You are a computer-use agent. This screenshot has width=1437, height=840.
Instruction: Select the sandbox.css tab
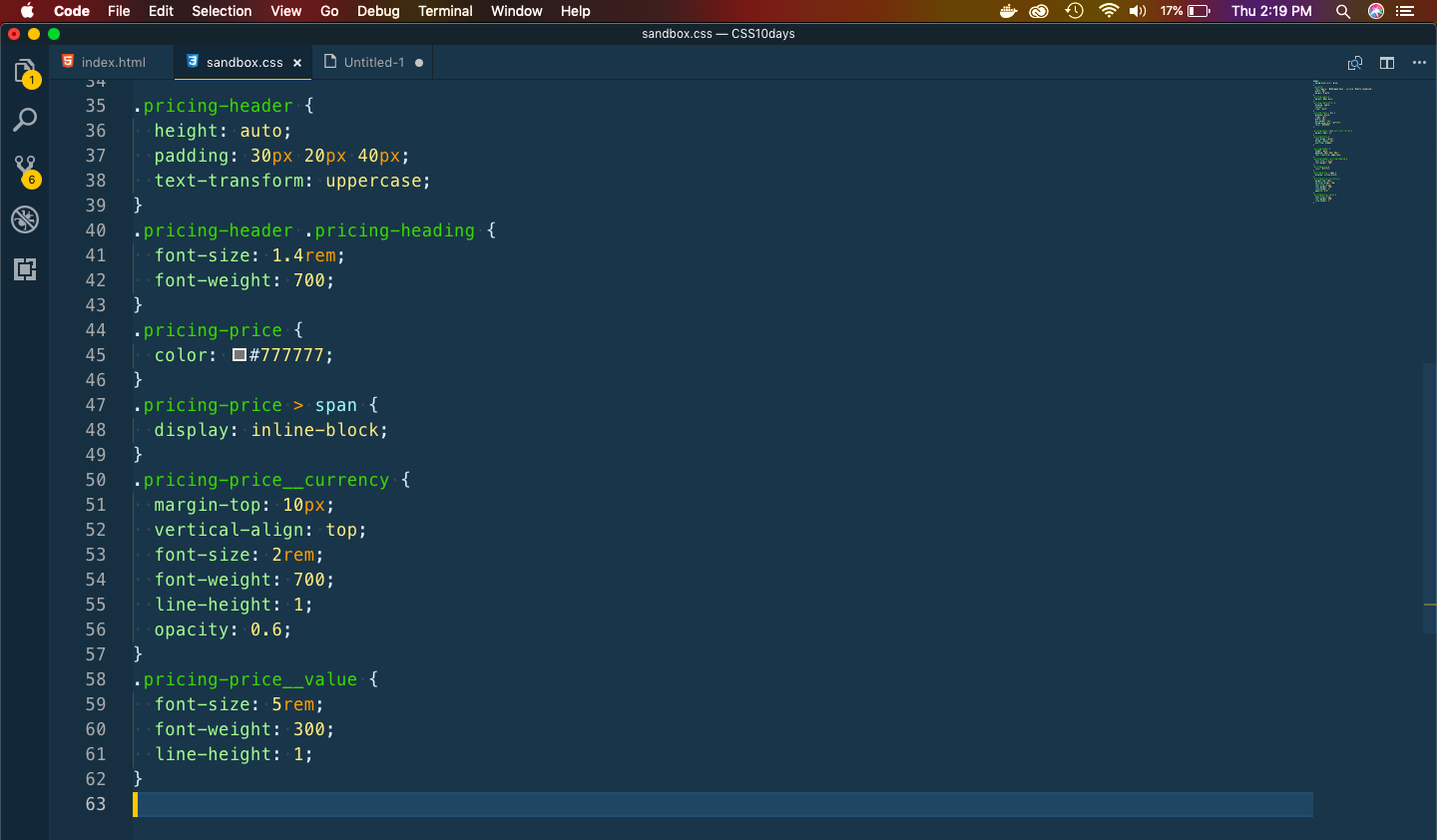click(244, 62)
